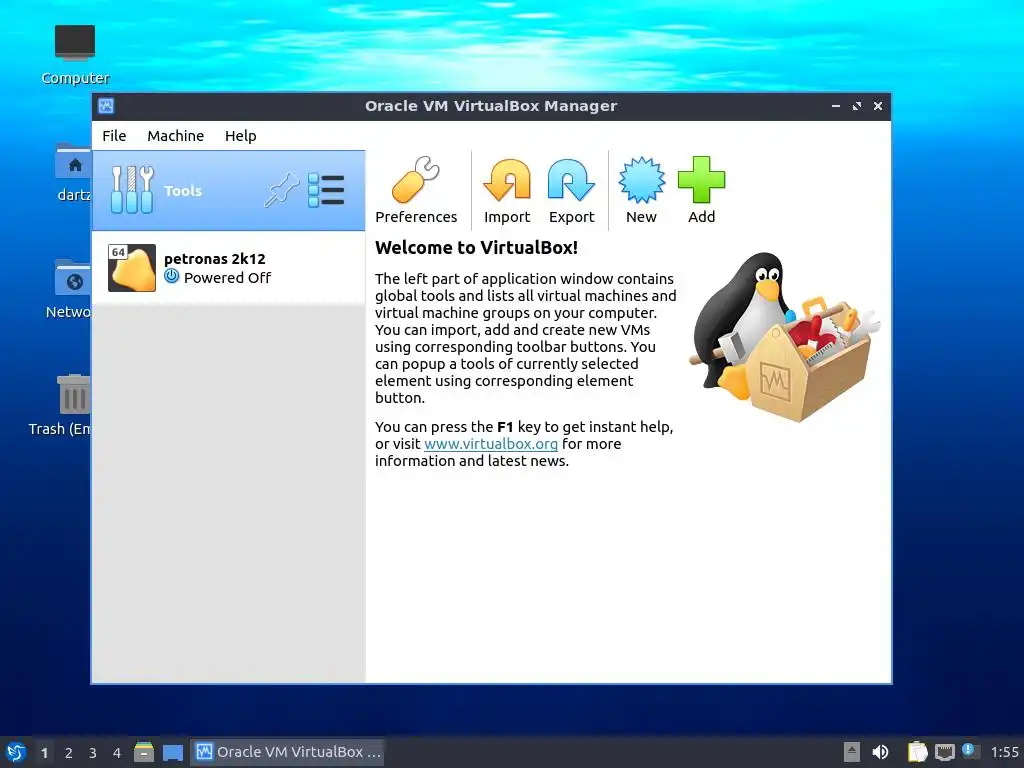This screenshot has width=1024, height=768.
Task: Click the Powered Off status icon
Action: (x=171, y=276)
